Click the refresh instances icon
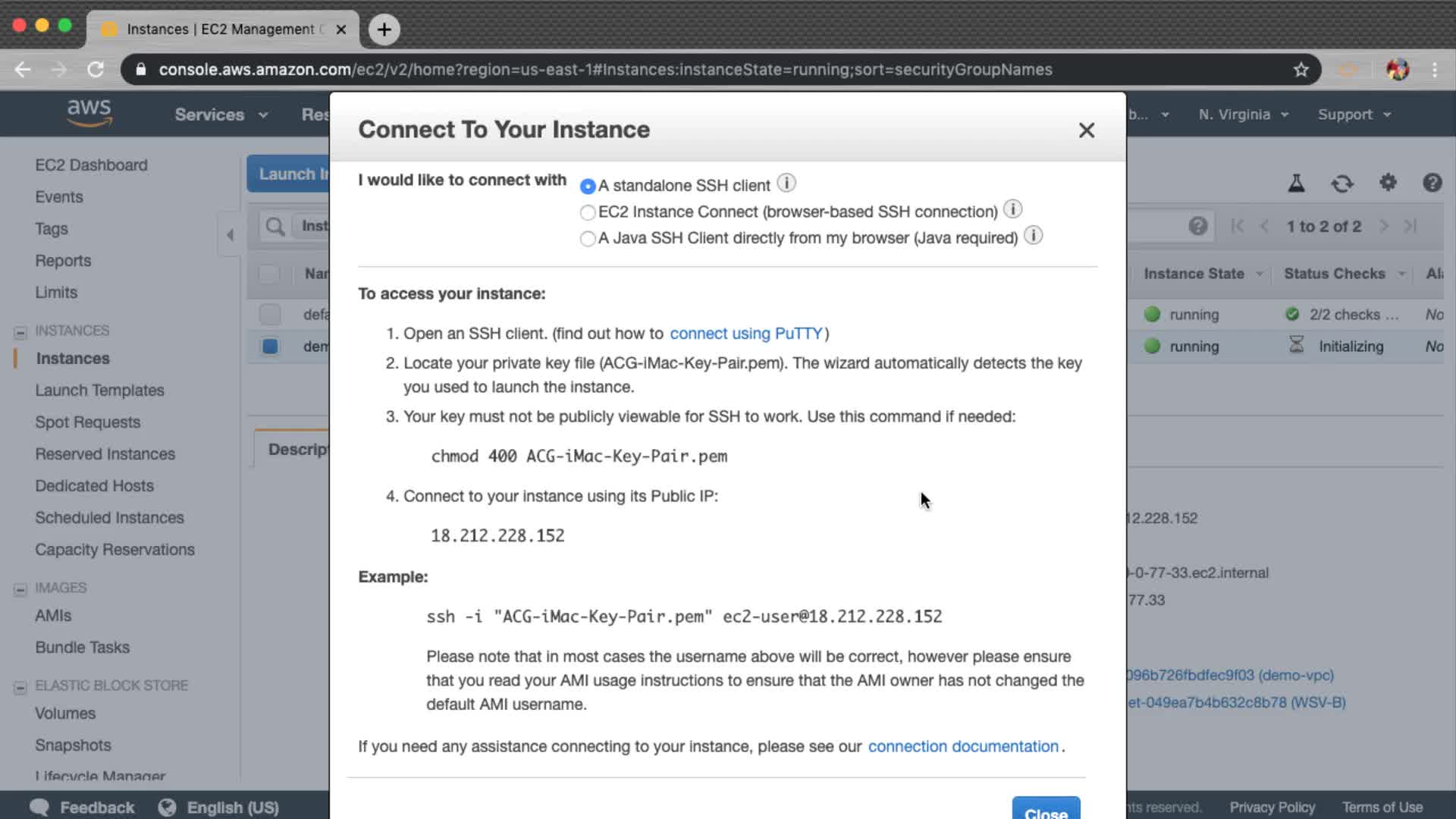1456x819 pixels. [x=1341, y=184]
